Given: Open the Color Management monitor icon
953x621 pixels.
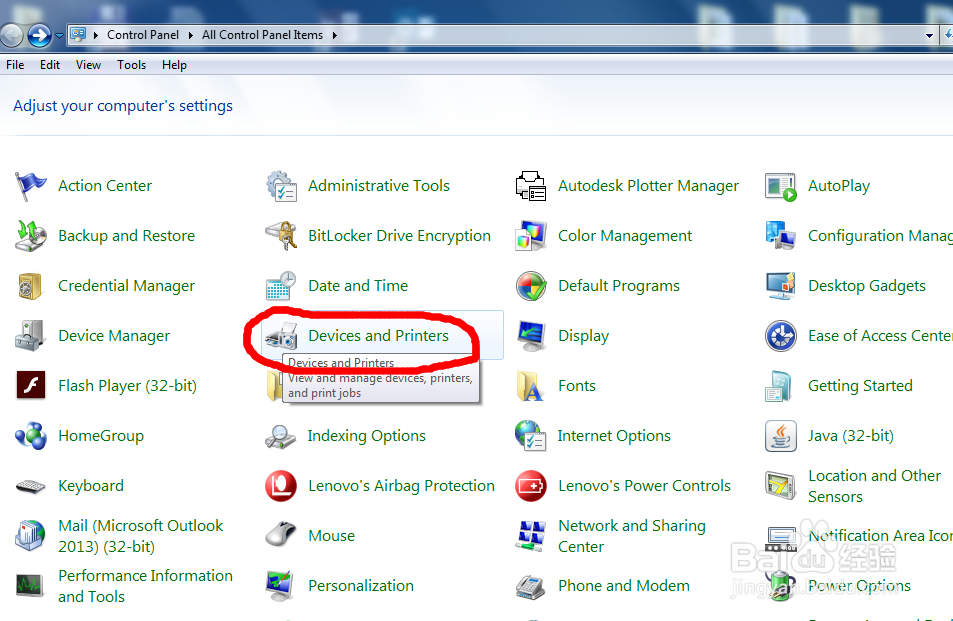Looking at the screenshot, I should 531,236.
